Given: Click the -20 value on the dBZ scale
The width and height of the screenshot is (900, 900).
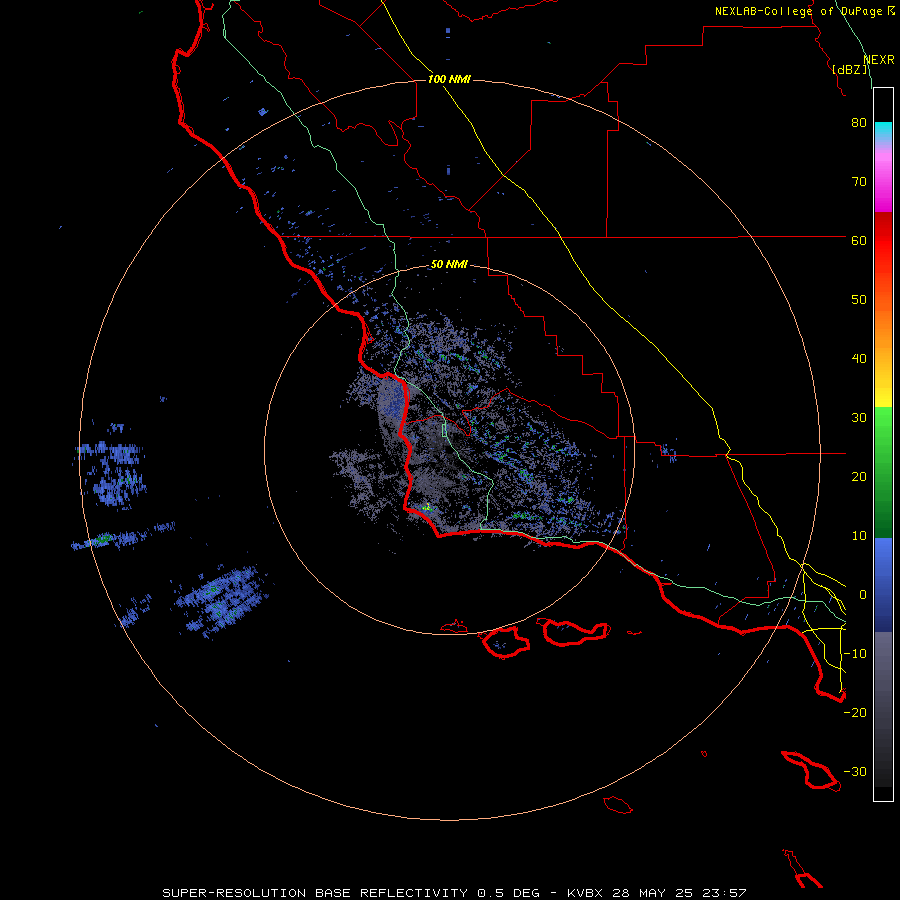Looking at the screenshot, I should click(x=855, y=713).
